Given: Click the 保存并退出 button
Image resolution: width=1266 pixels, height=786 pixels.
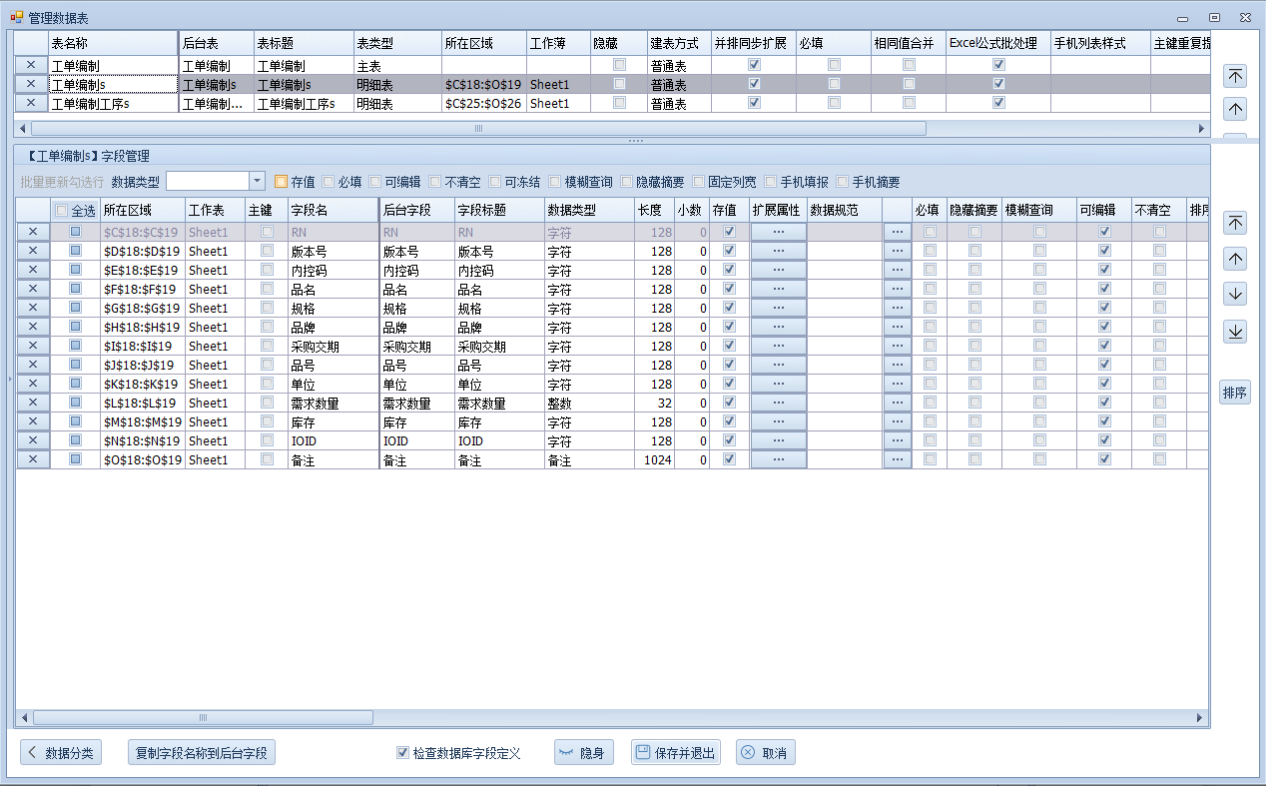Looking at the screenshot, I should pyautogui.click(x=675, y=753).
